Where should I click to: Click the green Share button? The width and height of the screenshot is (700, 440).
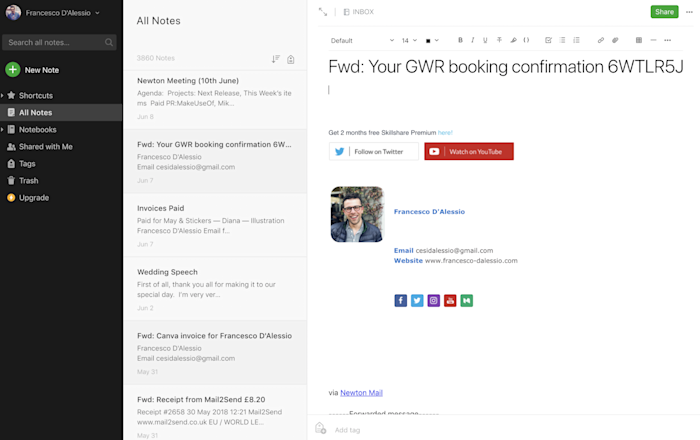(x=664, y=12)
